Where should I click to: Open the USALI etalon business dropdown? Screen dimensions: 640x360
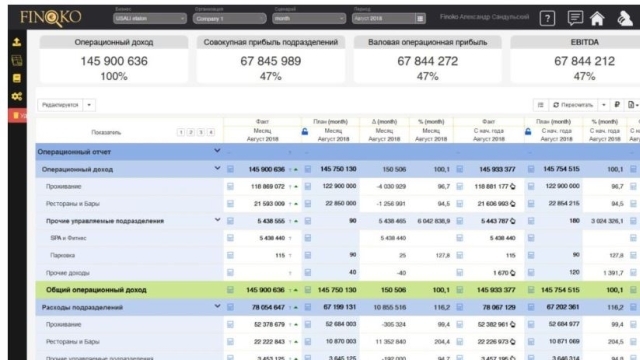coord(150,18)
